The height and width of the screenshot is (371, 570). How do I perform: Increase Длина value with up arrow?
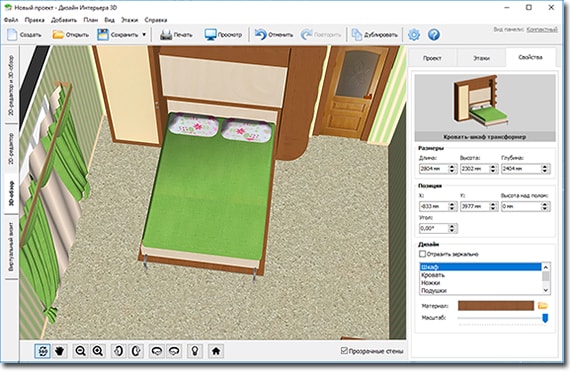[452, 166]
